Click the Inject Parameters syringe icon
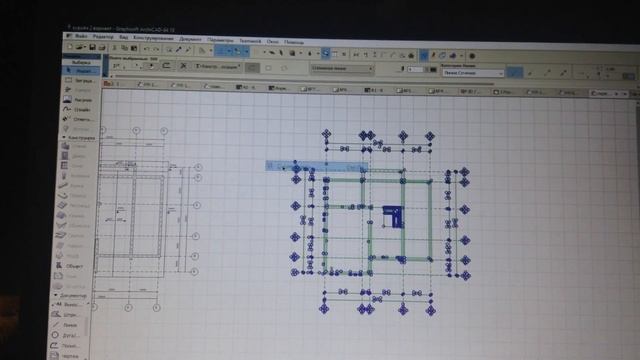This screenshot has height=360, width=640. (188, 50)
